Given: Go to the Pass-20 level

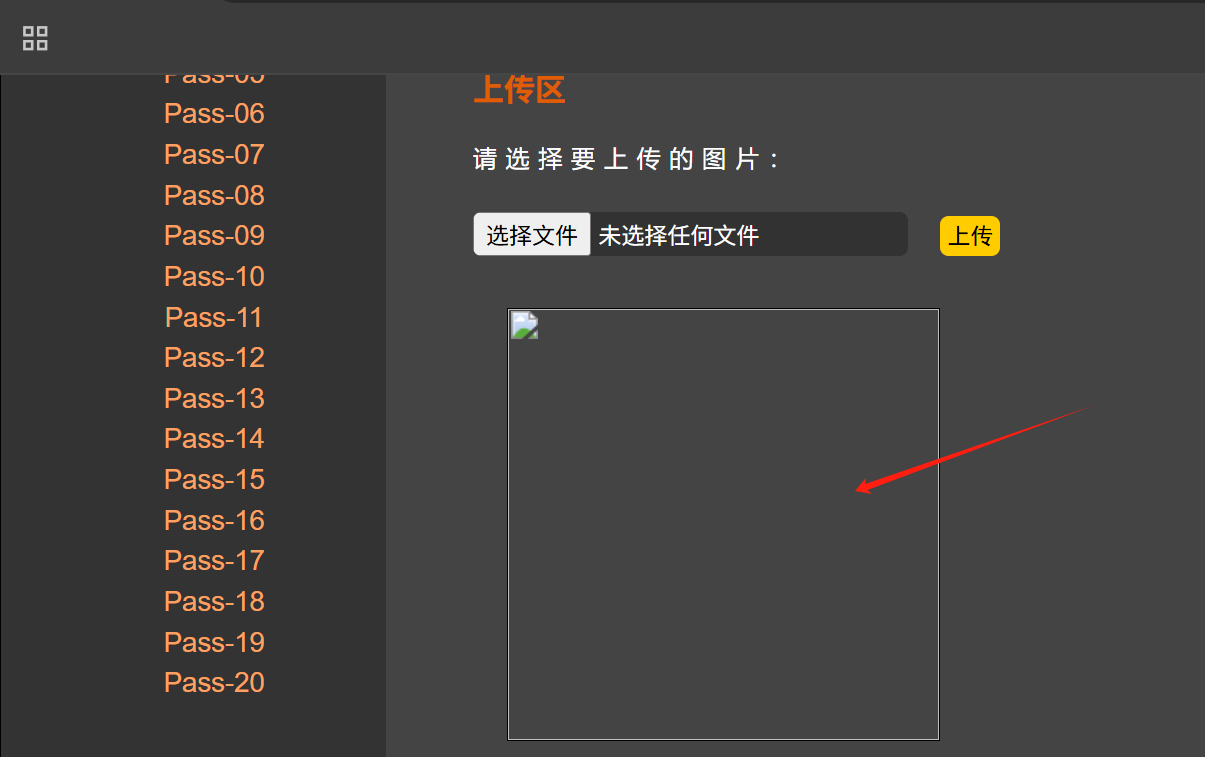Looking at the screenshot, I should click(x=214, y=683).
